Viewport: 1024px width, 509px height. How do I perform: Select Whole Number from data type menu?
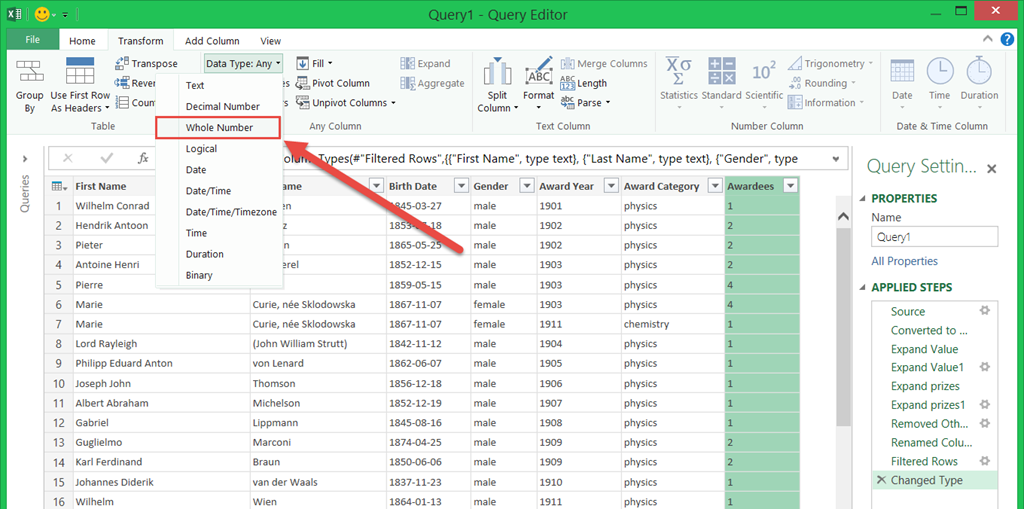tap(219, 128)
